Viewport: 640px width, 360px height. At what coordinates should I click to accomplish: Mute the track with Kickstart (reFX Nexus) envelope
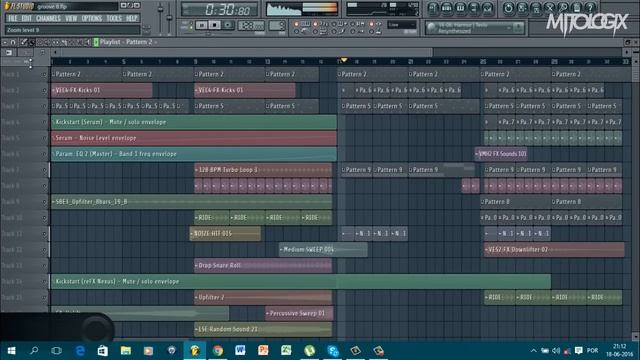coord(44,281)
